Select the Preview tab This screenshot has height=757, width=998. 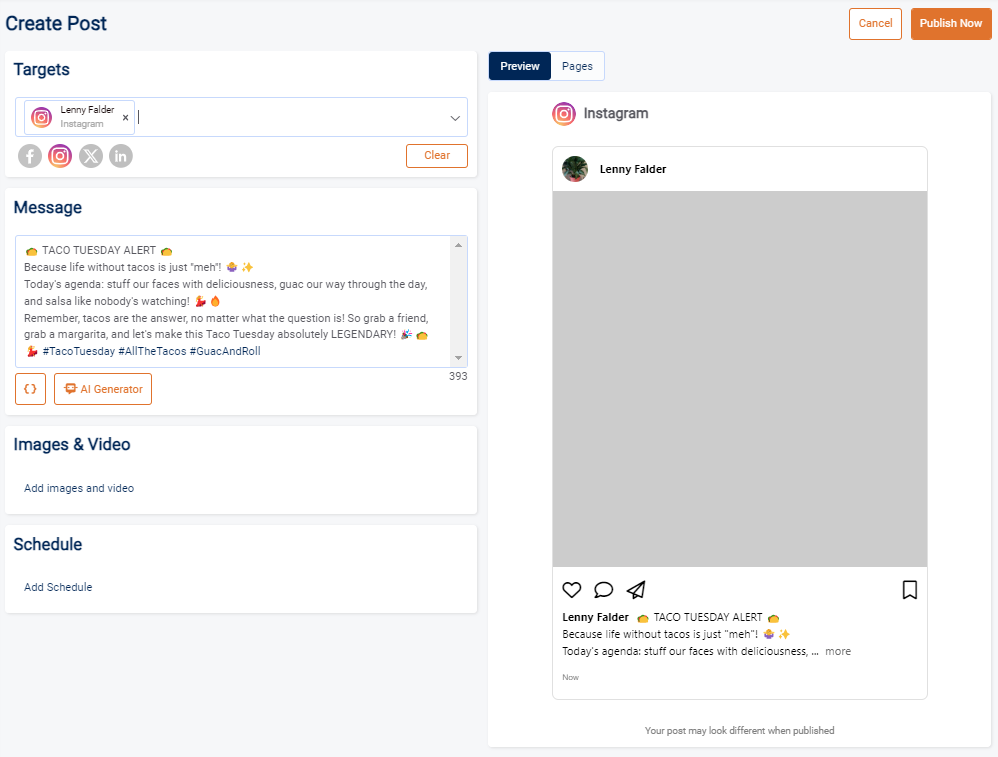tap(519, 66)
